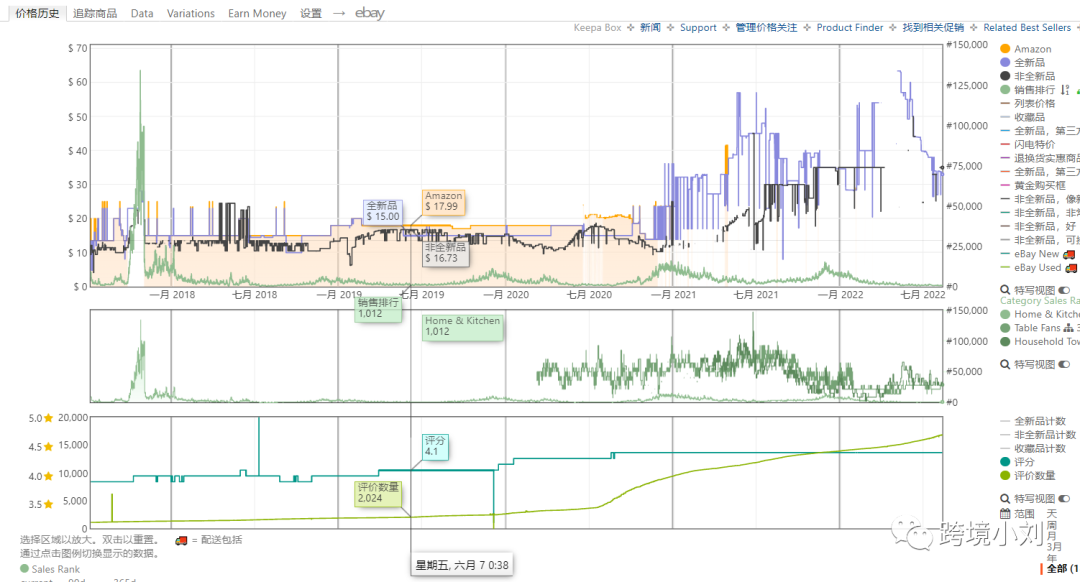Image resolution: width=1080 pixels, height=582 pixels.
Task: Click the Amazon $ 17.99 chart tooltip
Action: [443, 201]
